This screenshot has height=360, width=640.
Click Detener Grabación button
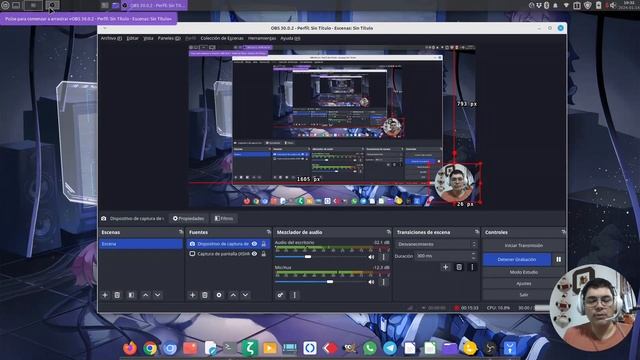click(x=517, y=259)
